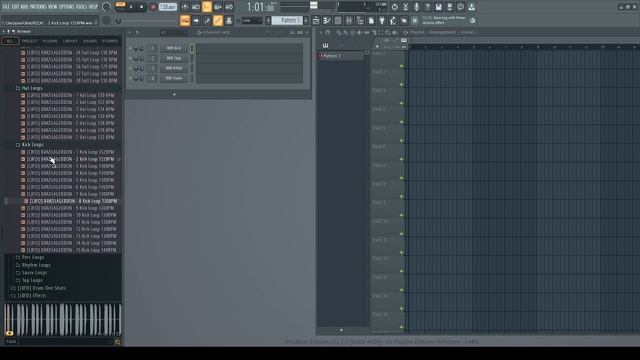Open the channel rack graph editor icon
This screenshot has height=360, width=640.
click(291, 32)
